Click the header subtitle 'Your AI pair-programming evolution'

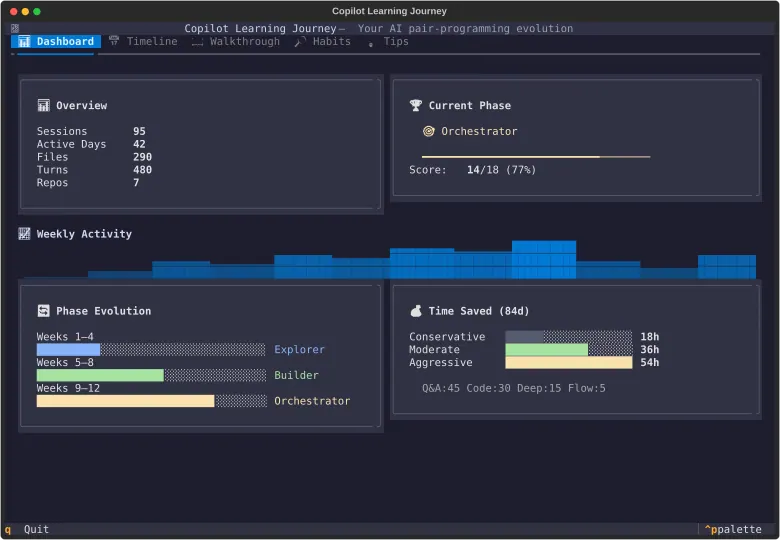click(x=465, y=28)
